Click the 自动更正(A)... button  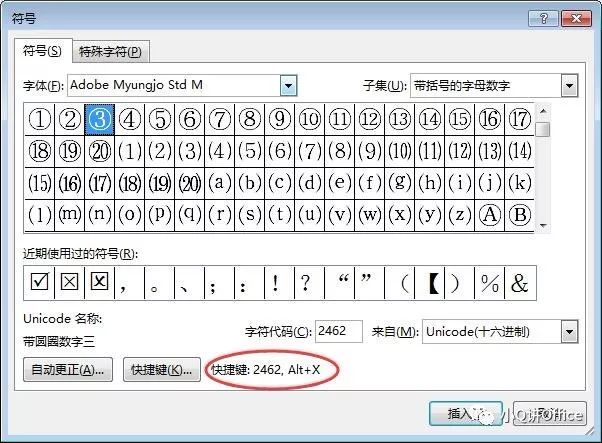pyautogui.click(x=68, y=370)
